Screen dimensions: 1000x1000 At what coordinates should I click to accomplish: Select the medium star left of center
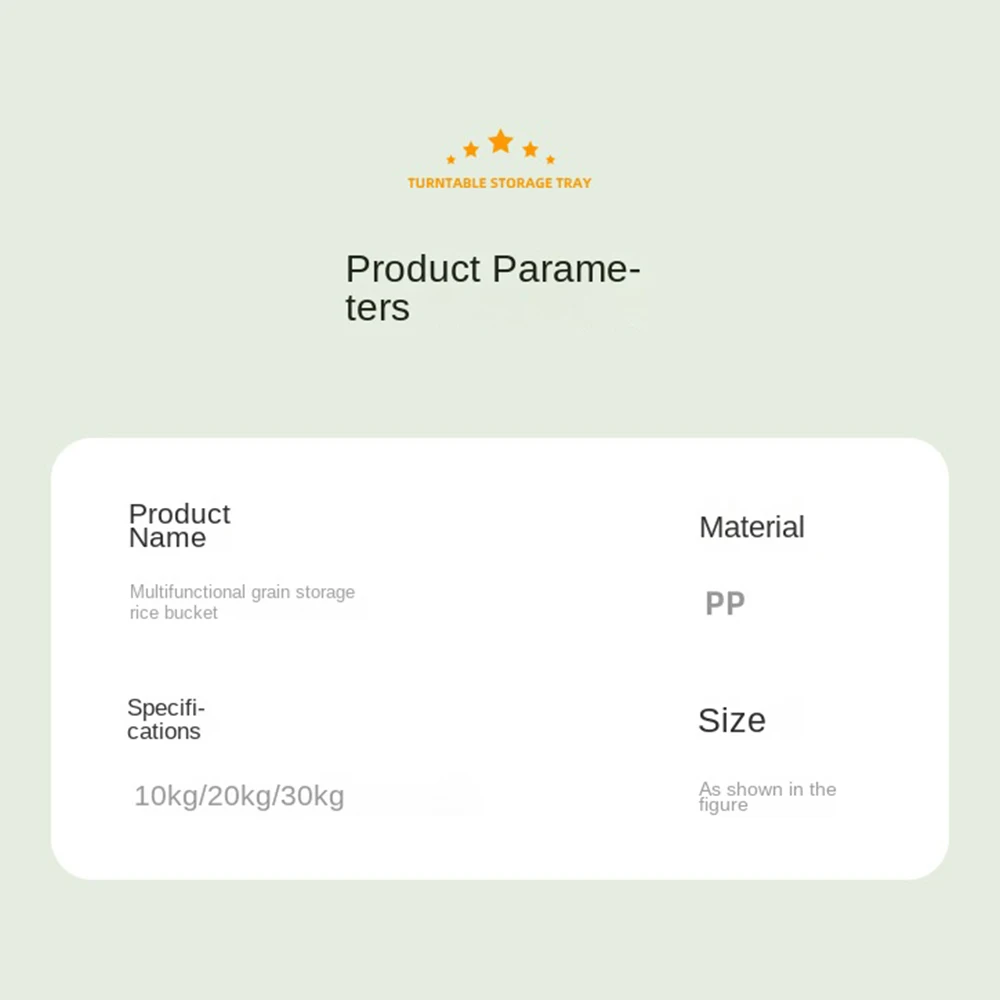(x=471, y=149)
